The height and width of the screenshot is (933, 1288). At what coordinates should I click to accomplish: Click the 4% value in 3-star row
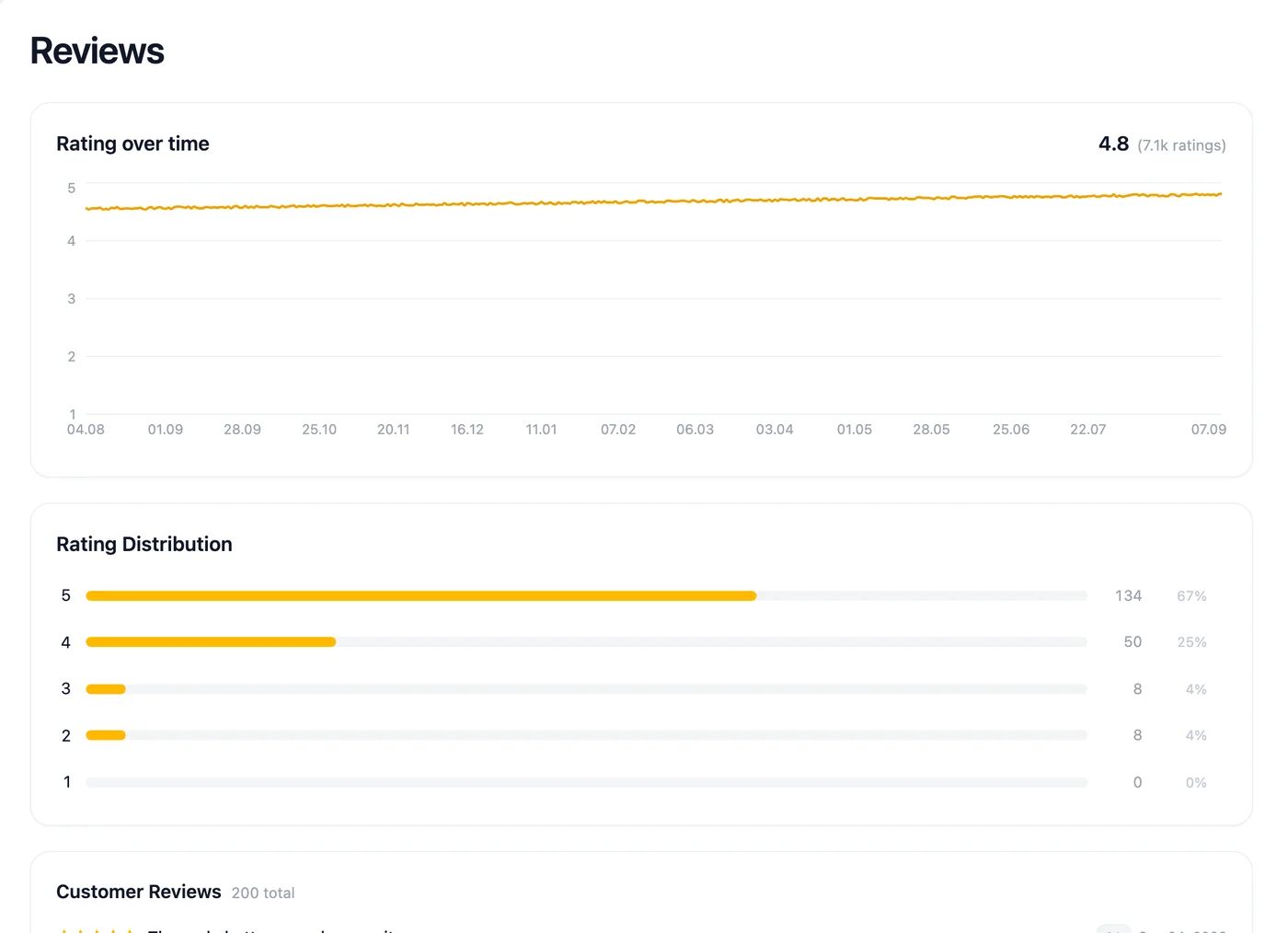(x=1196, y=689)
